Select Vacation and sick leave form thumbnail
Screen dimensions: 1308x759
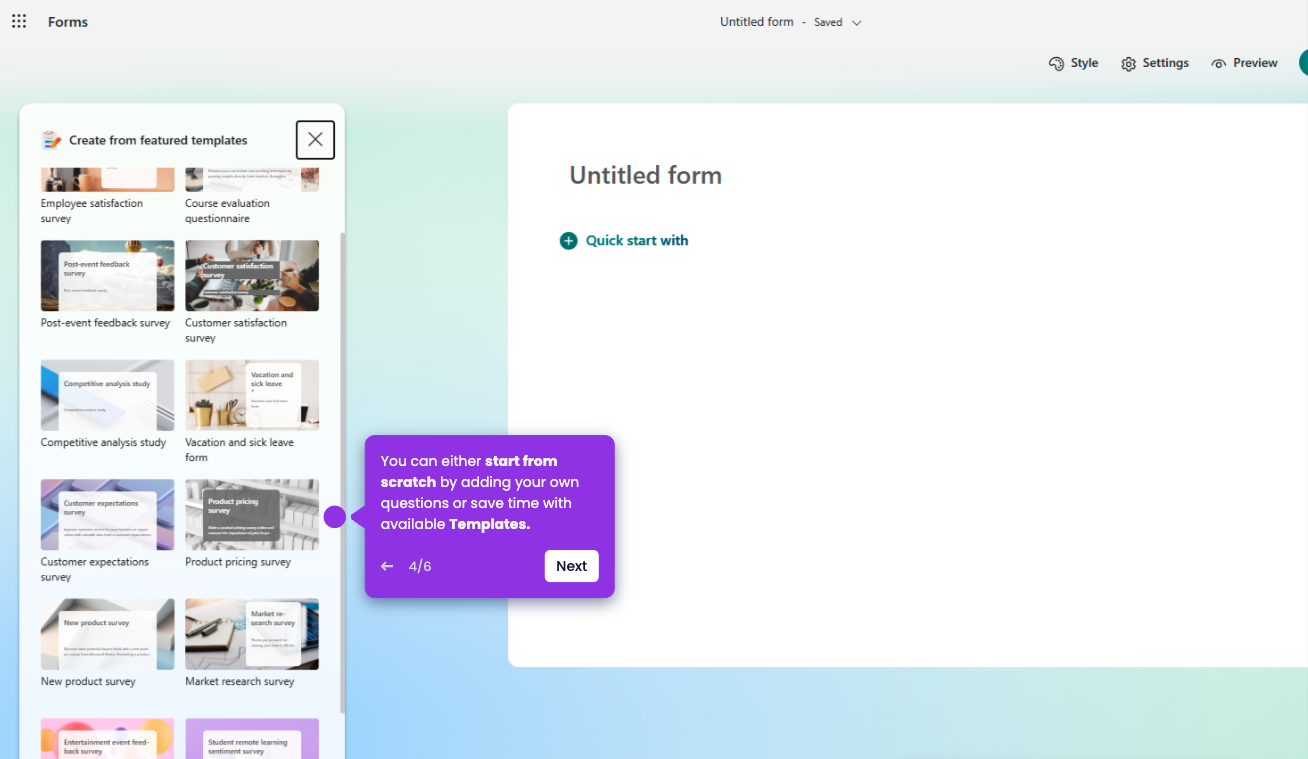[x=252, y=395]
